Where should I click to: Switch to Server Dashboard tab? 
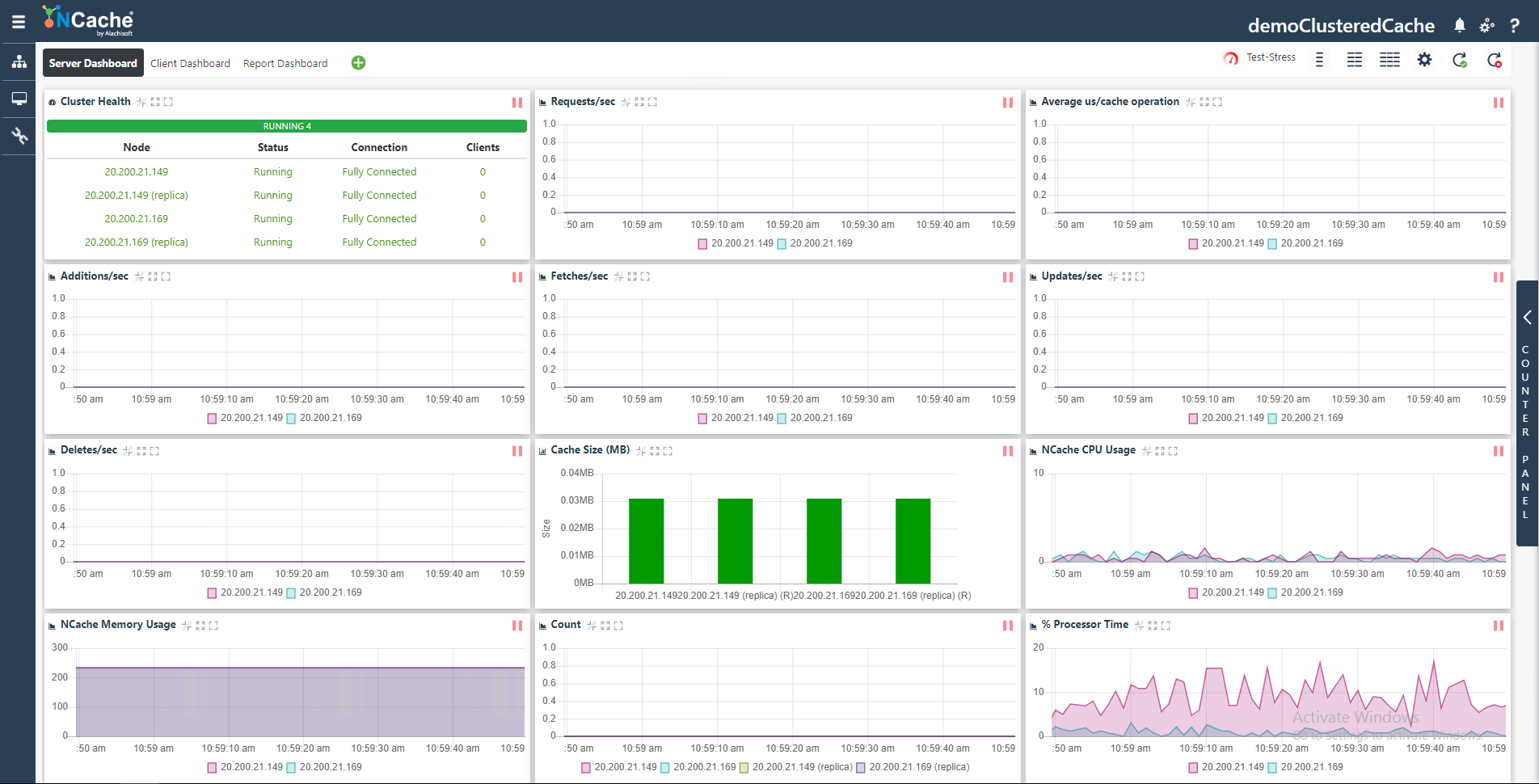[93, 63]
